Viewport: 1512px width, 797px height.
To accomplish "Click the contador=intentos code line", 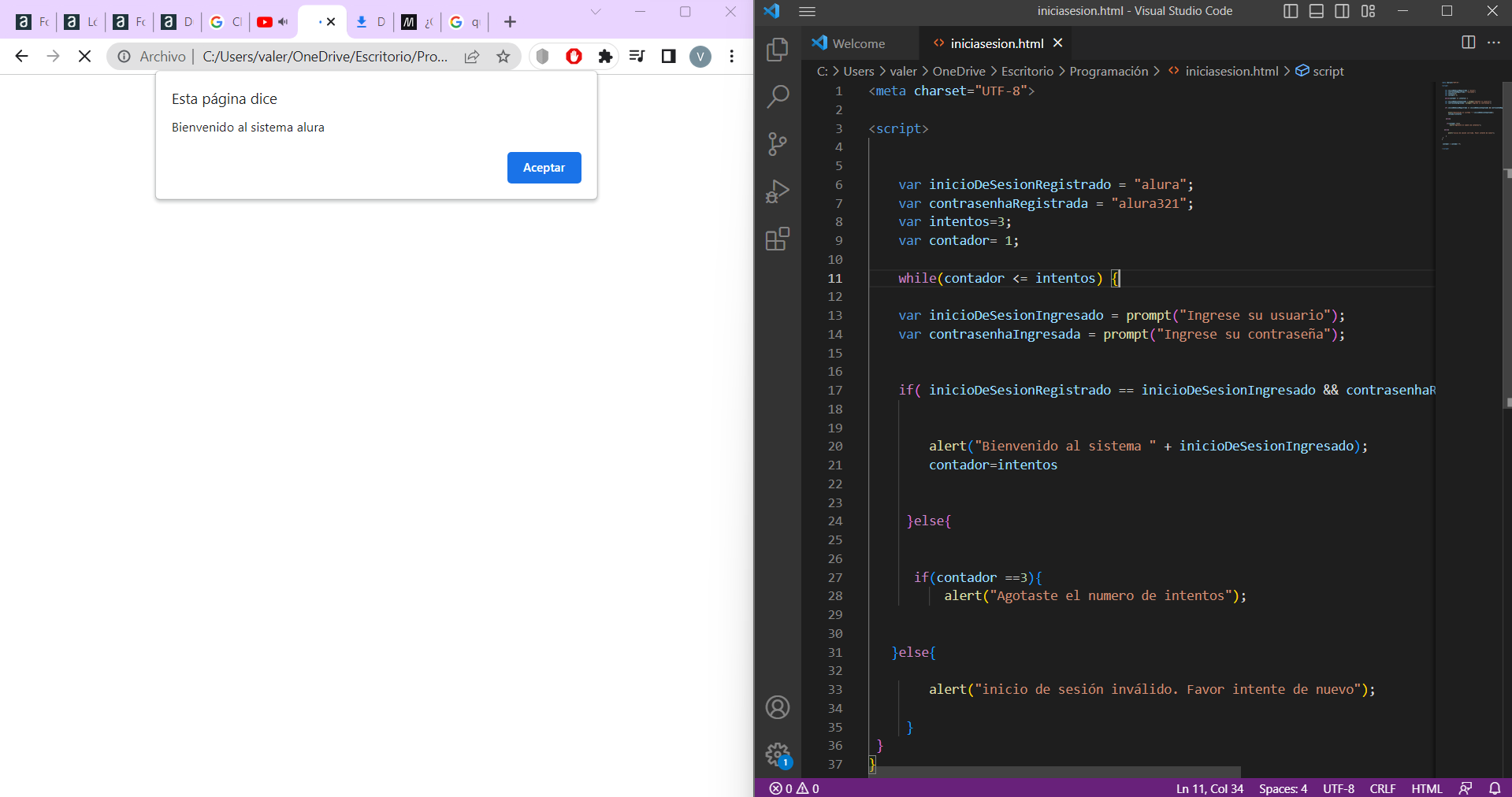I will [993, 465].
